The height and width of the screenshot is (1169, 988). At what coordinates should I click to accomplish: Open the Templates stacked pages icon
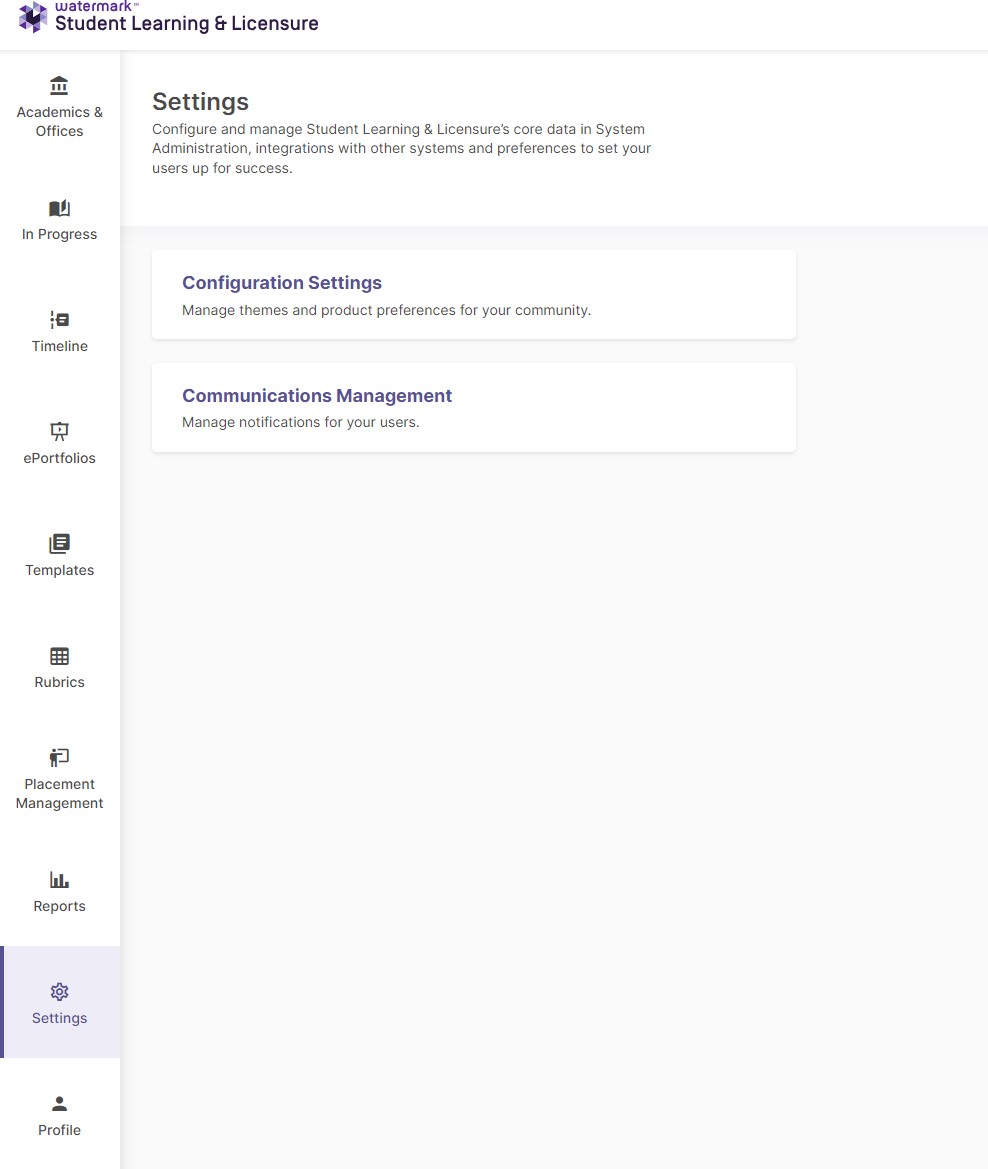tap(59, 543)
